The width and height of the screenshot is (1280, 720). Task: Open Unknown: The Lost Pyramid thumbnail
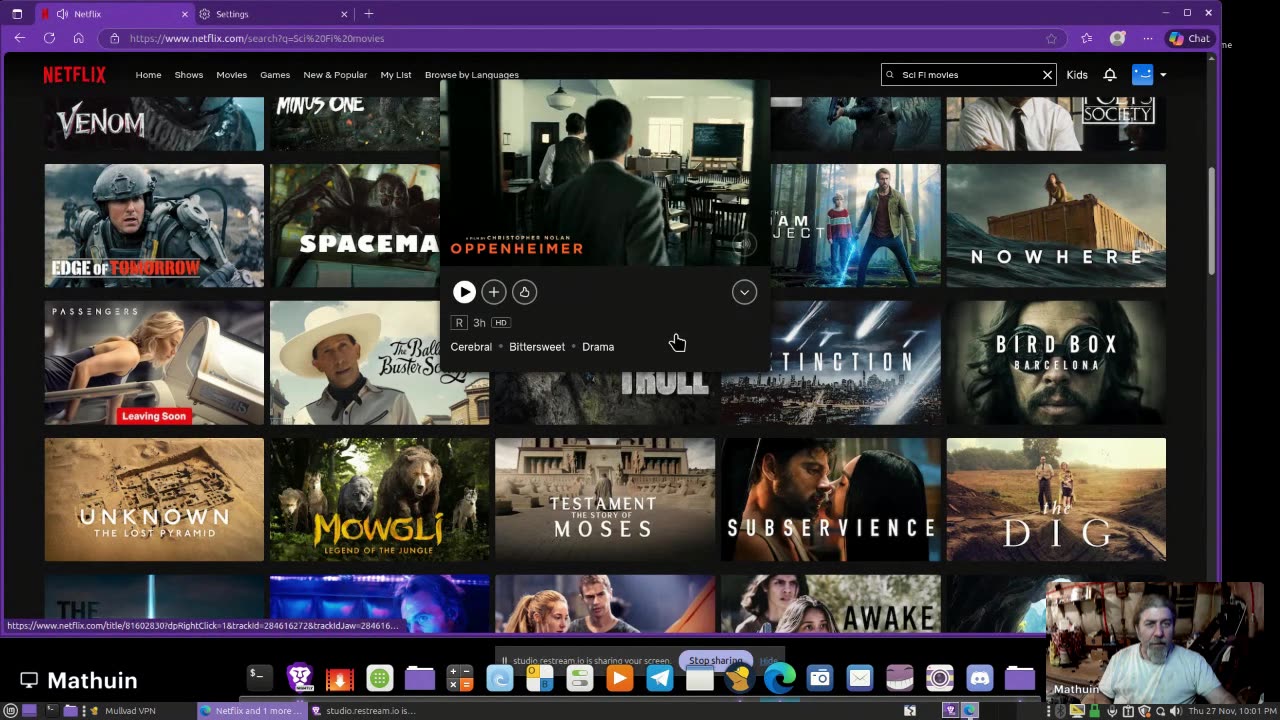[x=154, y=500]
